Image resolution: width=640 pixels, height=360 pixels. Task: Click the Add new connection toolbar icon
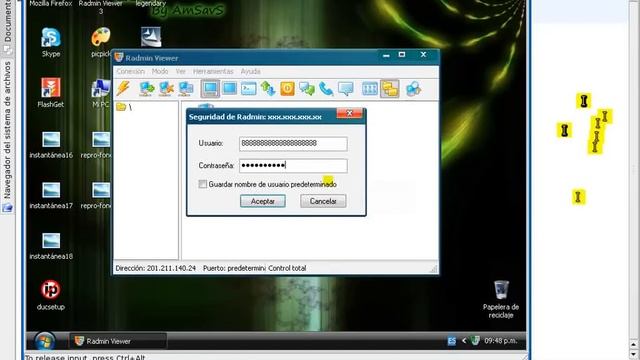(147, 89)
